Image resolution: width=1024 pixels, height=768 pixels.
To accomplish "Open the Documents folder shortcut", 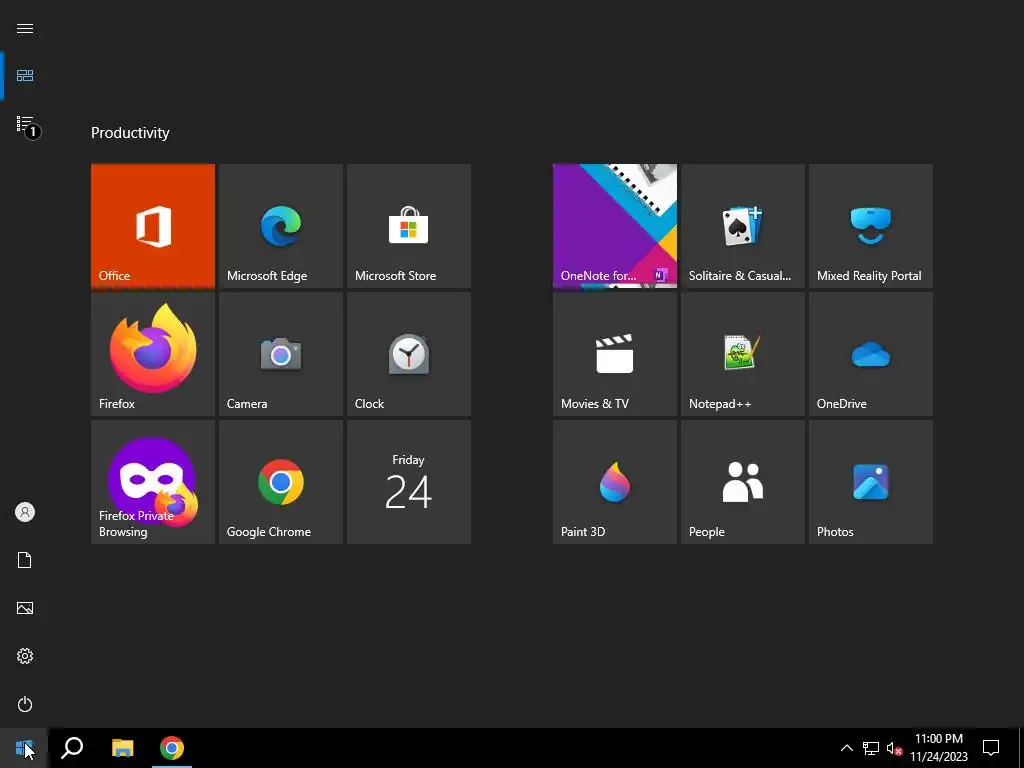I will [x=25, y=560].
